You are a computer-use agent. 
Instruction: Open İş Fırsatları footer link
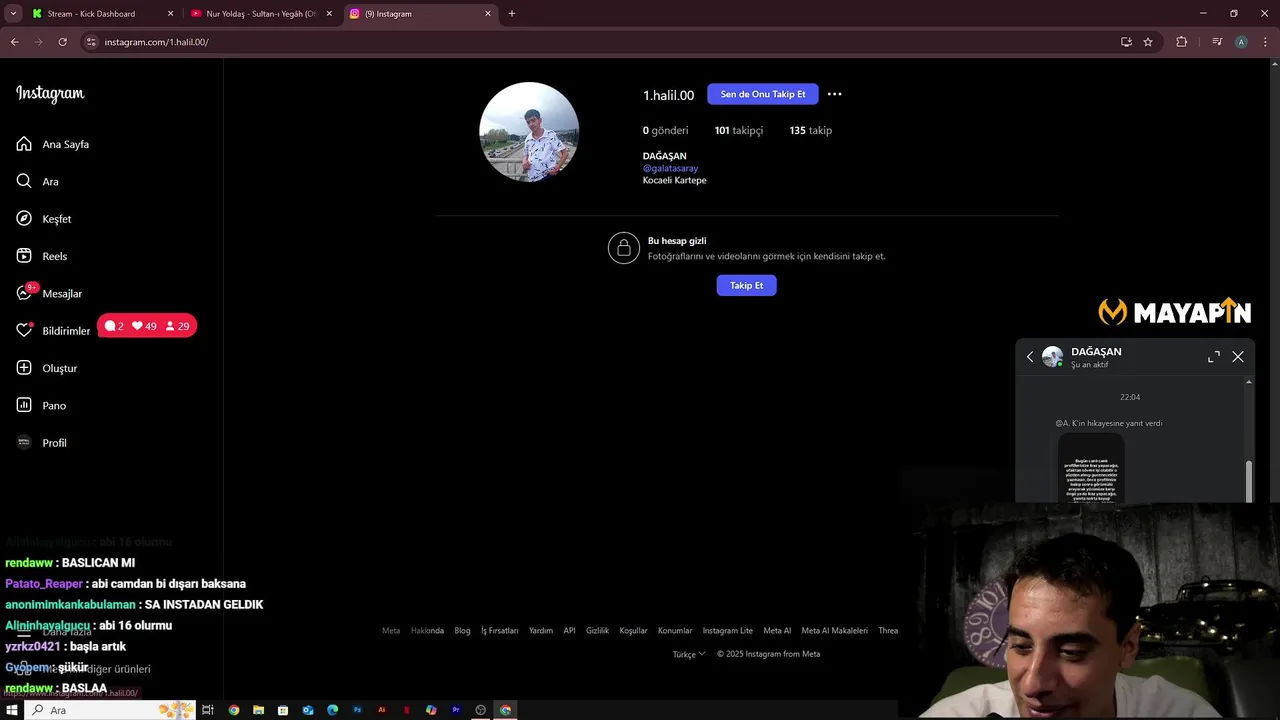click(x=500, y=631)
